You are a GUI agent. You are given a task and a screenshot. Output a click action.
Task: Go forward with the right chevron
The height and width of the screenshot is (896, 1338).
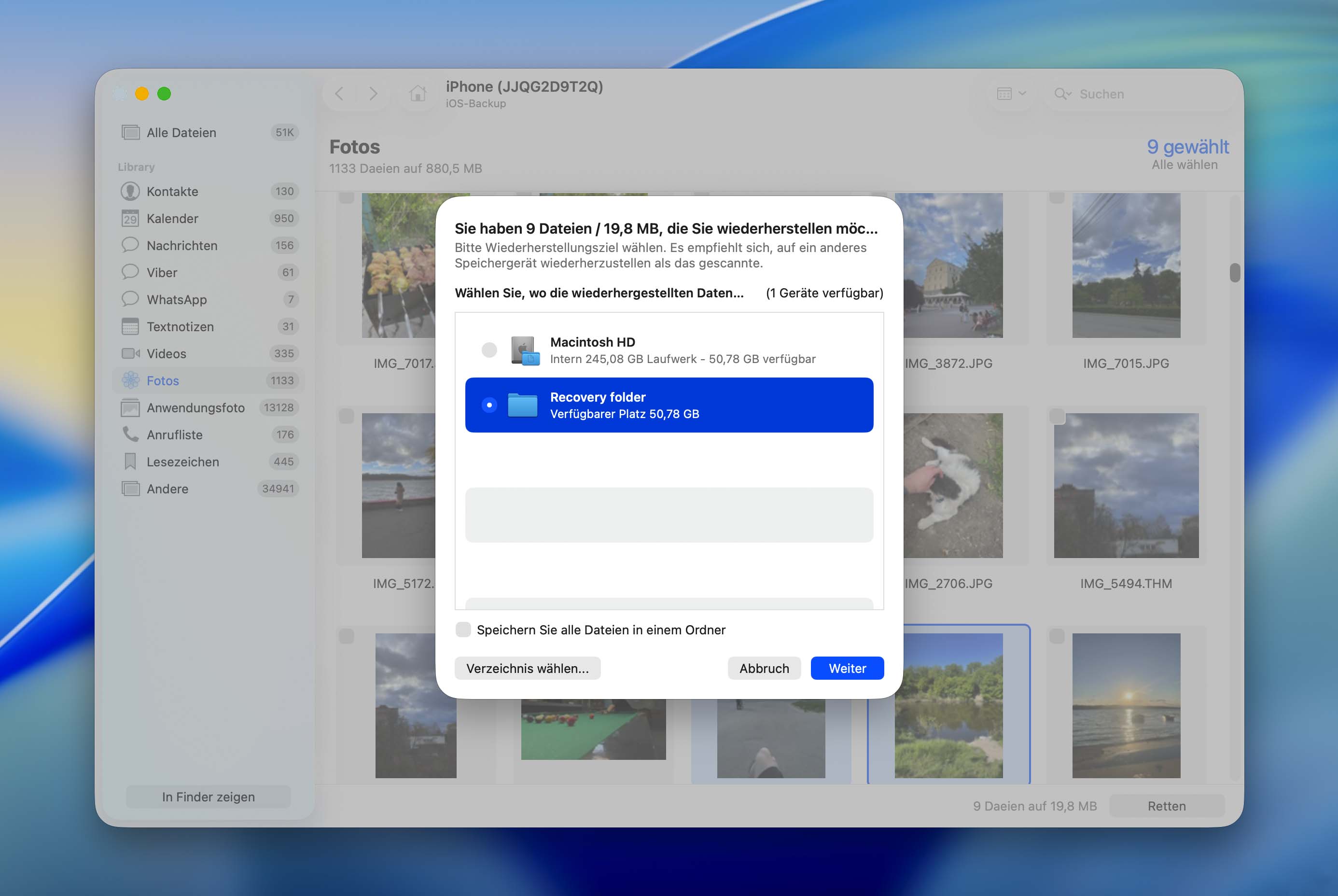373,93
